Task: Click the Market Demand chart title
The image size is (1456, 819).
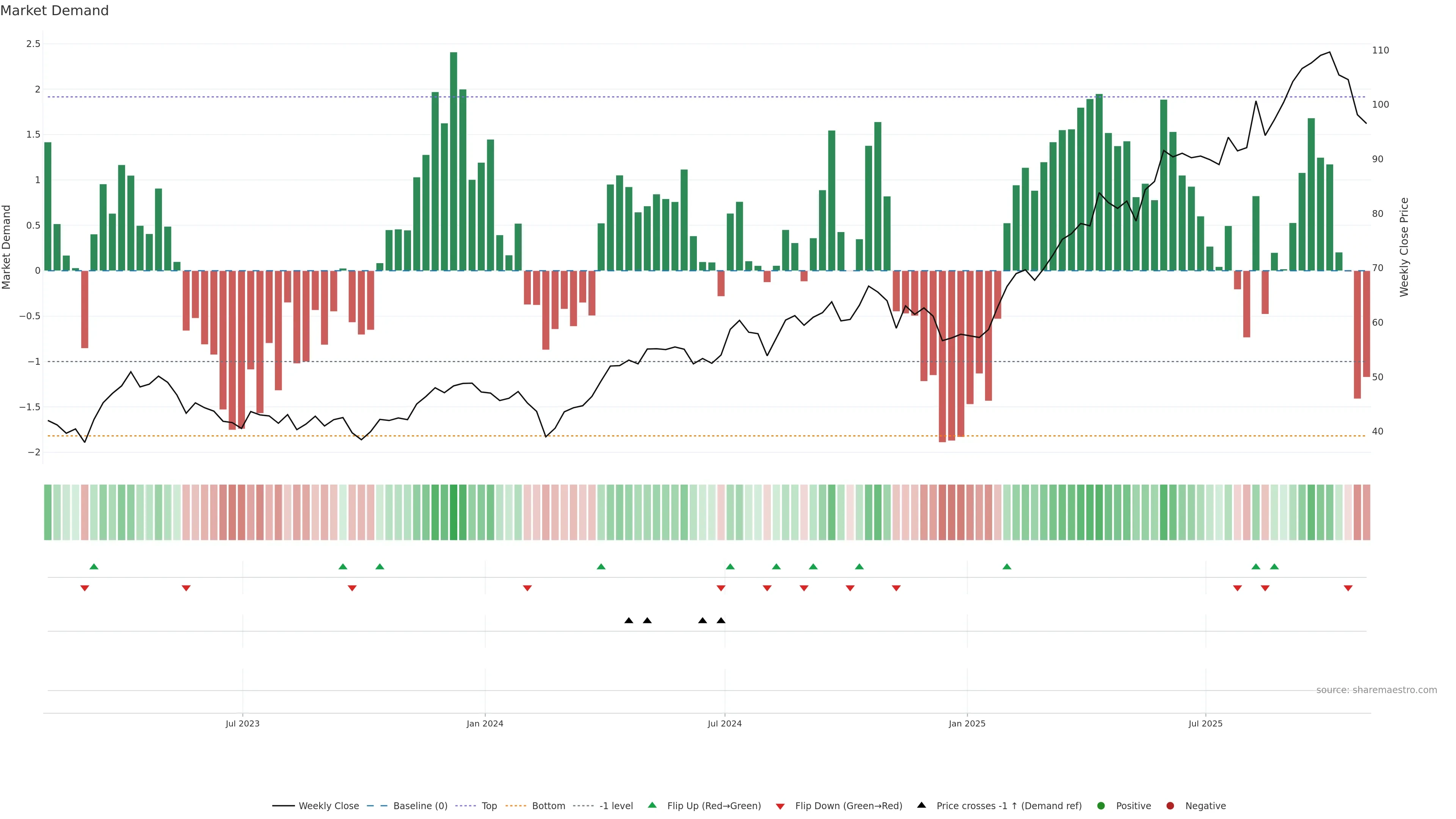Action: 54,11
